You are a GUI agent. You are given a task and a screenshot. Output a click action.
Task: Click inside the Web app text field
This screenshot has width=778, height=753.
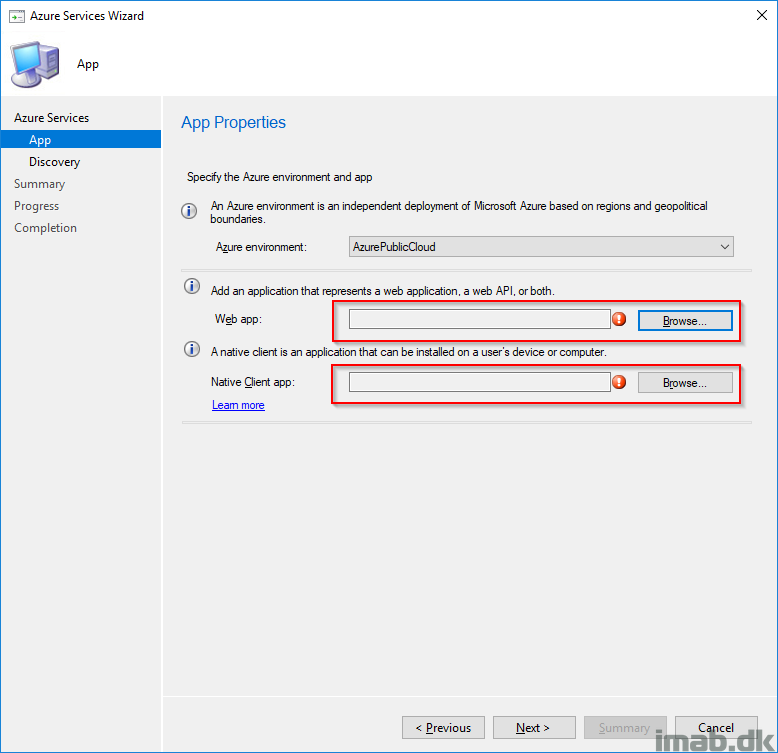479,319
